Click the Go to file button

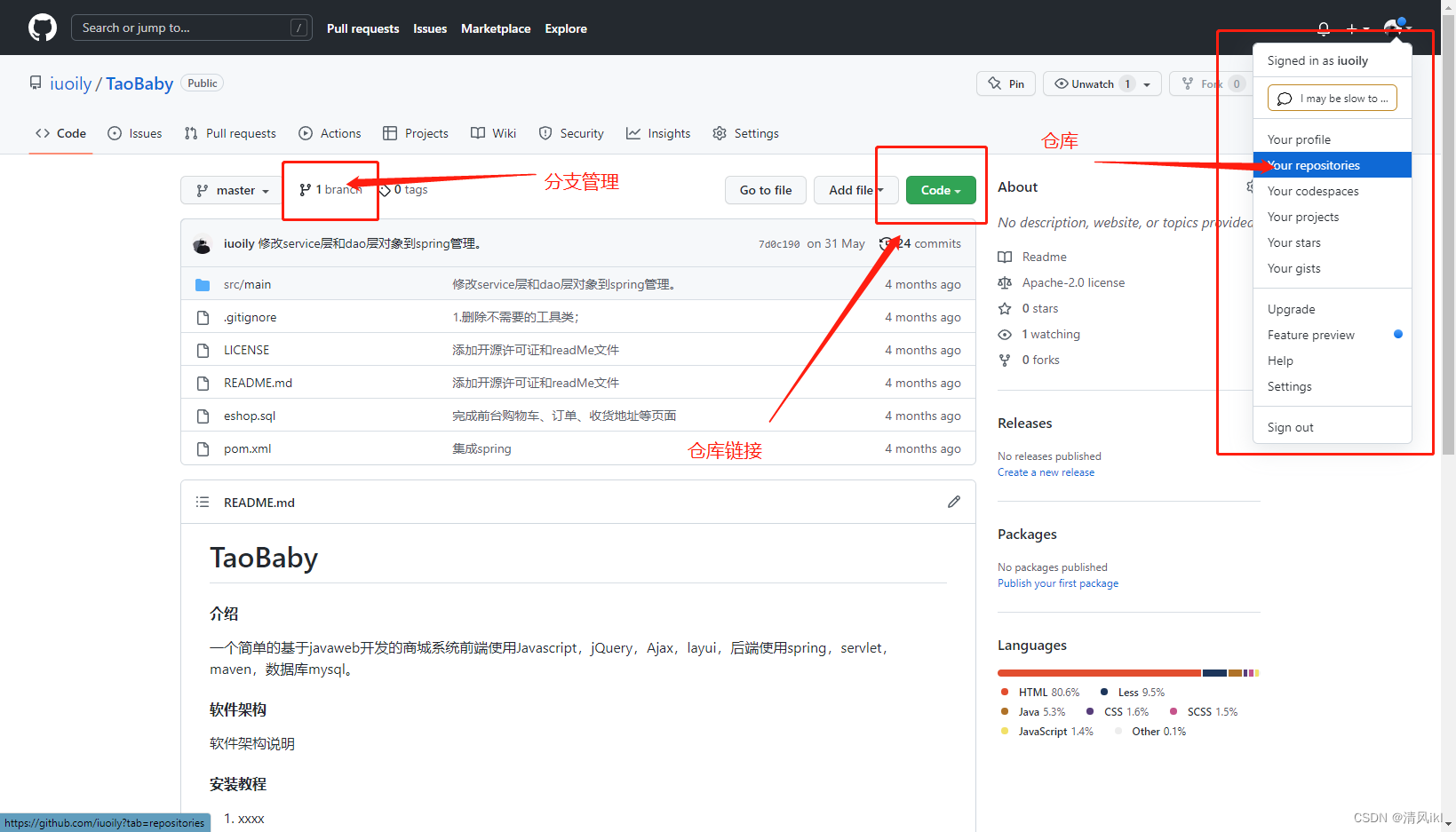pyautogui.click(x=766, y=190)
